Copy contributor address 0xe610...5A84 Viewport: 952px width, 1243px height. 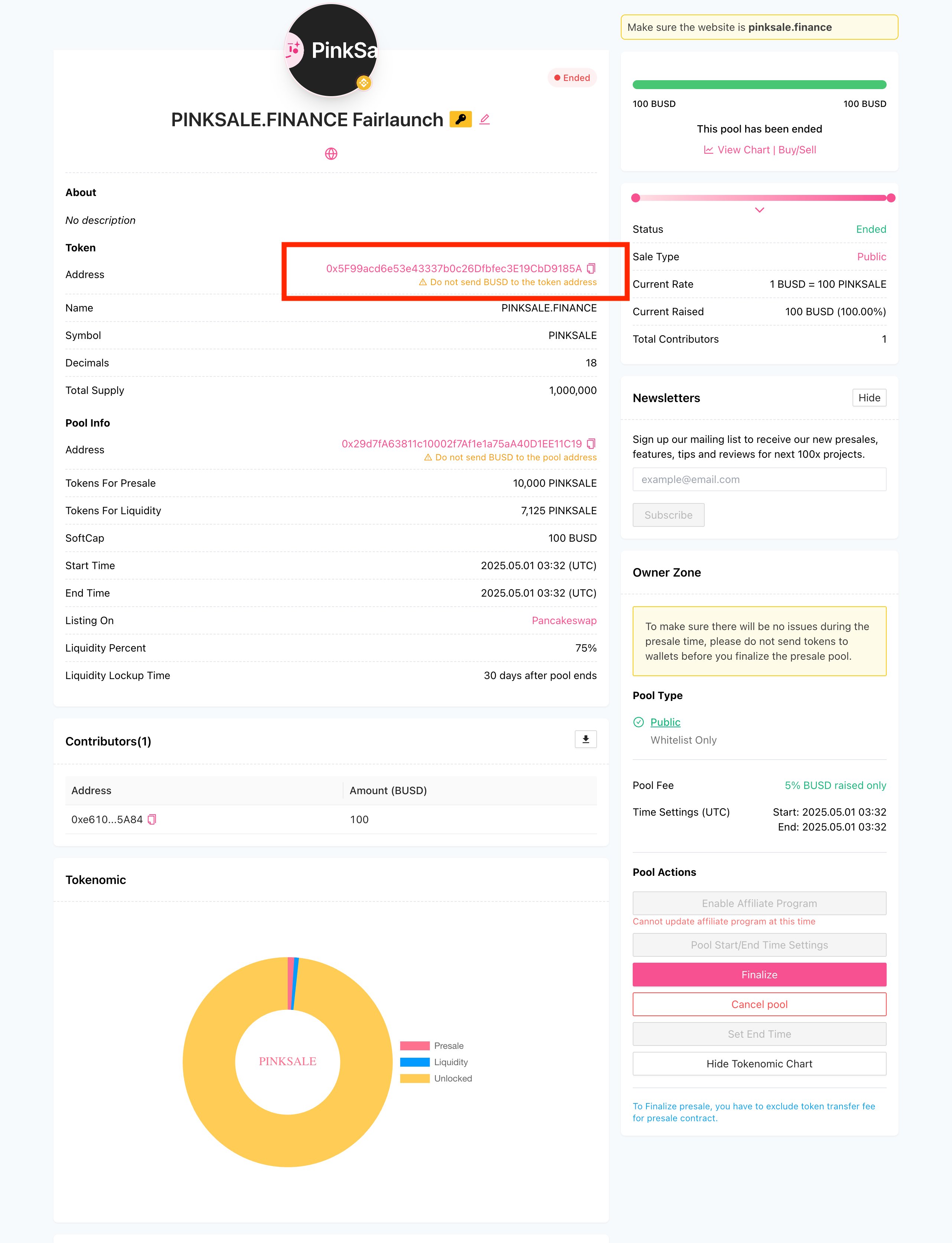pos(152,820)
